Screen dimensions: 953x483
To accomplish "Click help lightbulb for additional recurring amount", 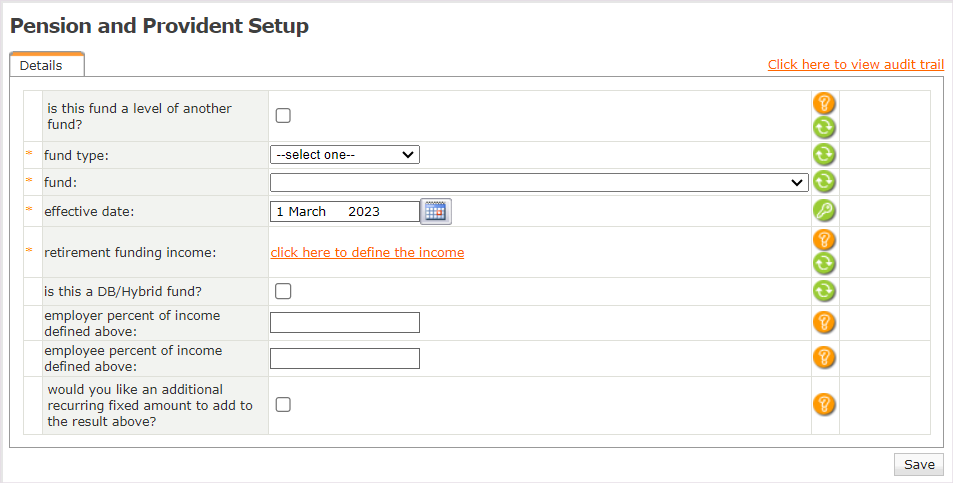I will pos(824,404).
